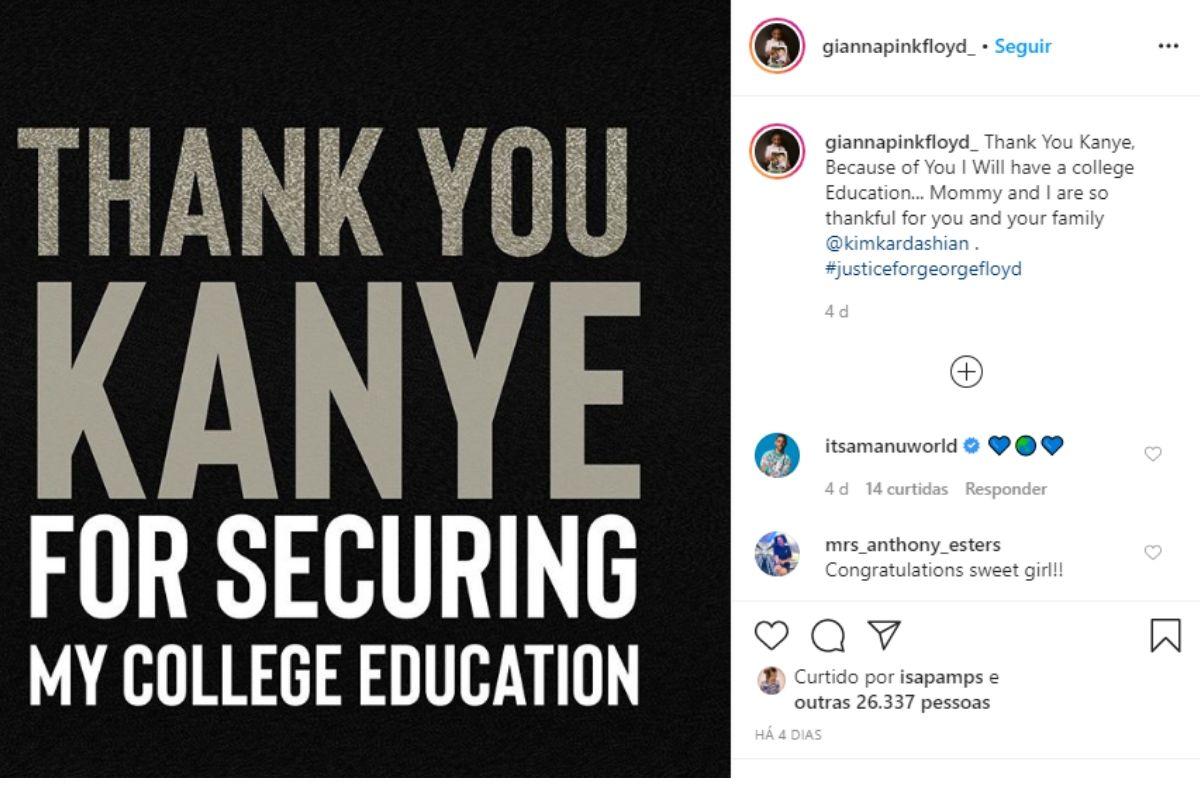This screenshot has width=1200, height=800.
Task: Click Responder under itsamanuworld's comment
Action: [1005, 489]
